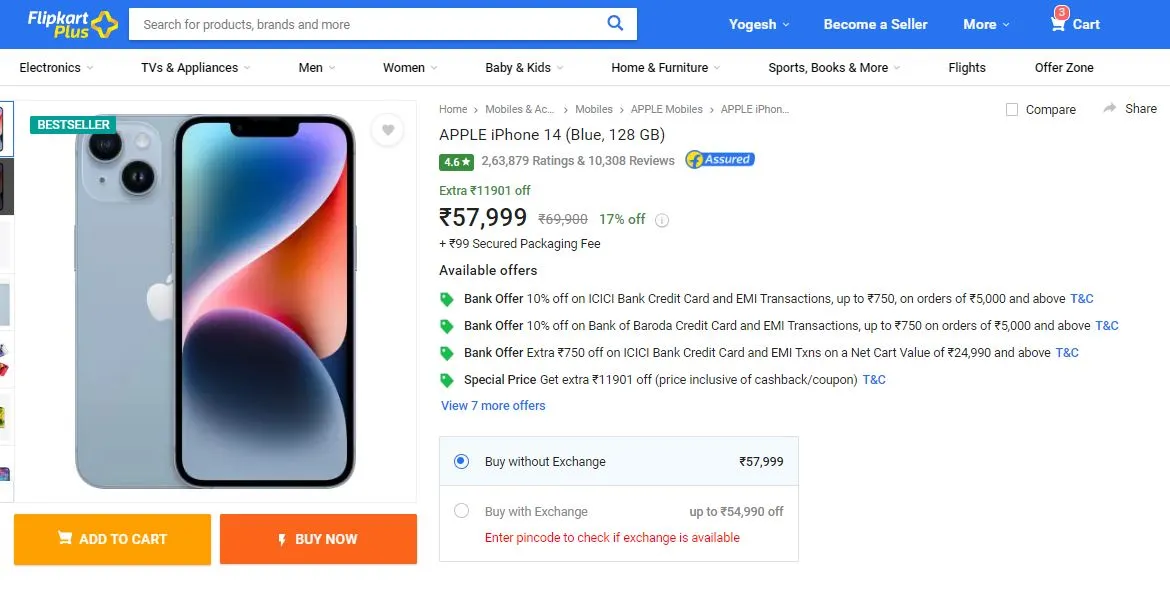Viewport: 1170px width, 599px height.
Task: Tick the Compare checkbox
Action: pyautogui.click(x=1012, y=110)
